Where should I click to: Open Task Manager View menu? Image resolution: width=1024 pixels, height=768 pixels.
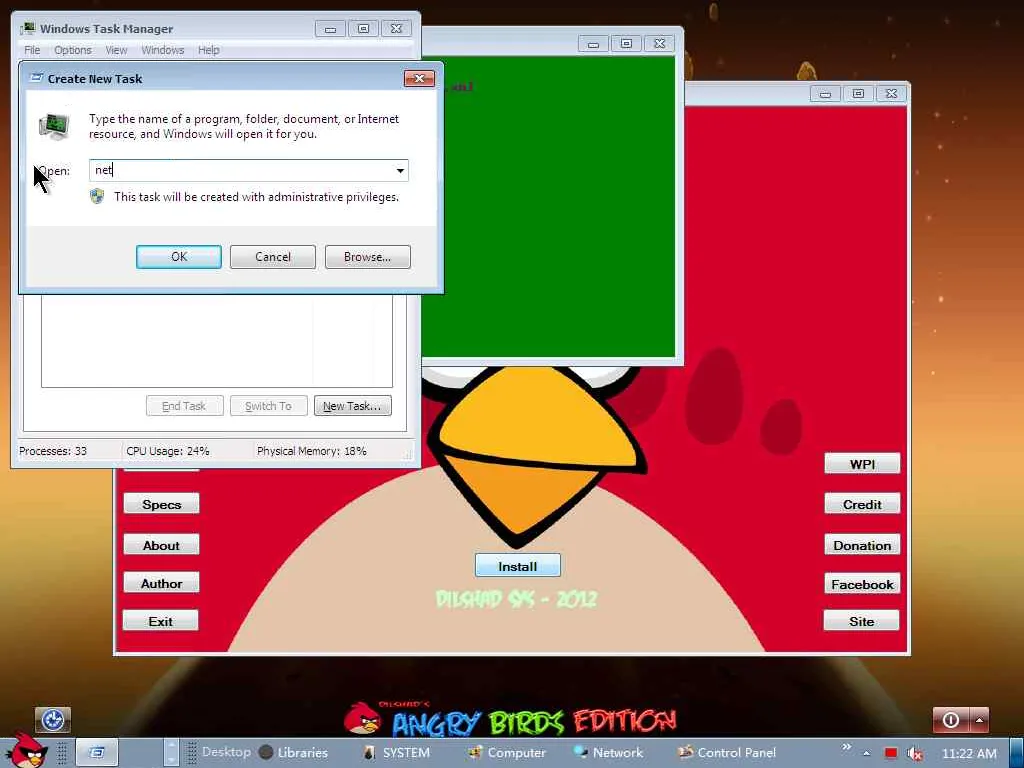pos(116,50)
